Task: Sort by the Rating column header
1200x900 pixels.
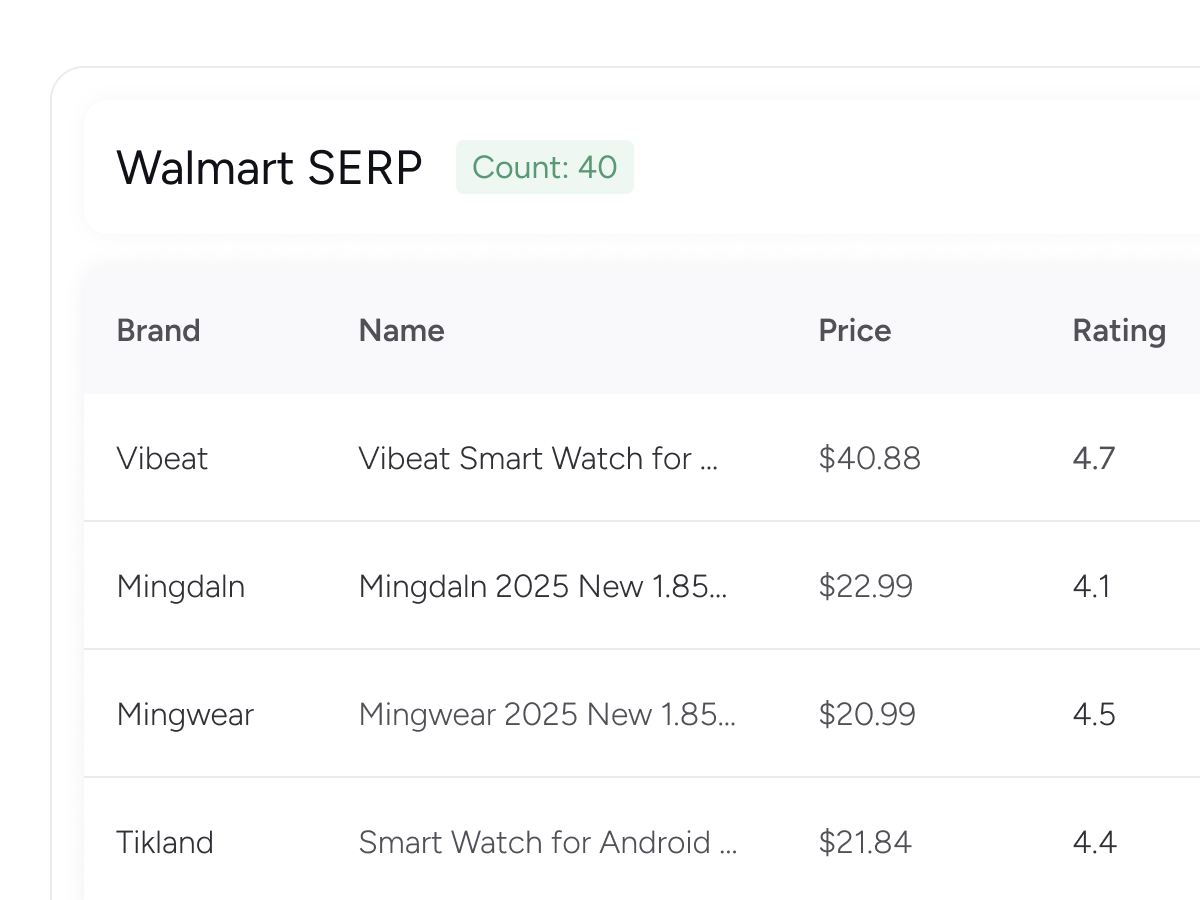Action: (1118, 331)
